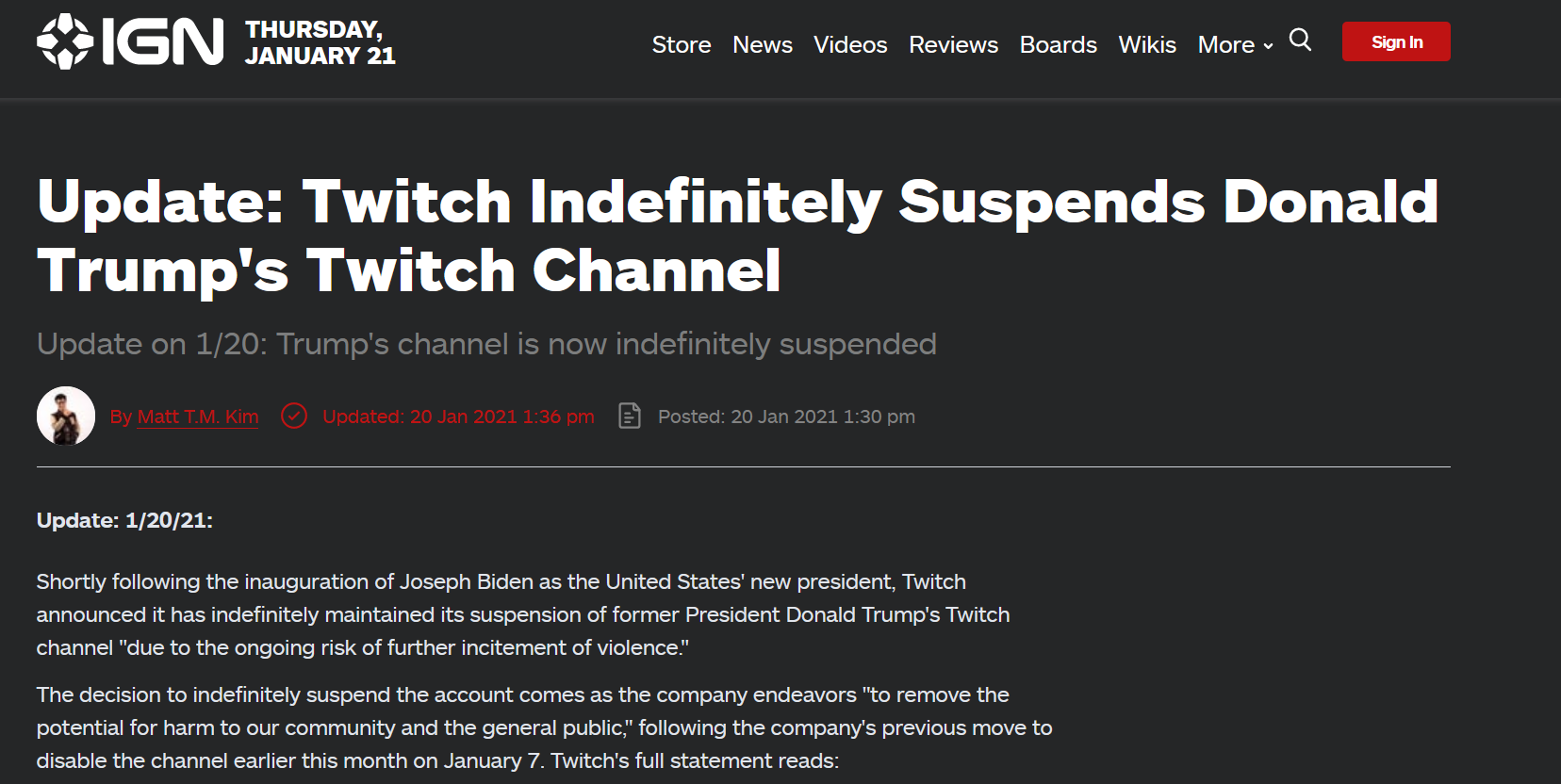Click the subtitle about indefinite suspension

coord(486,344)
